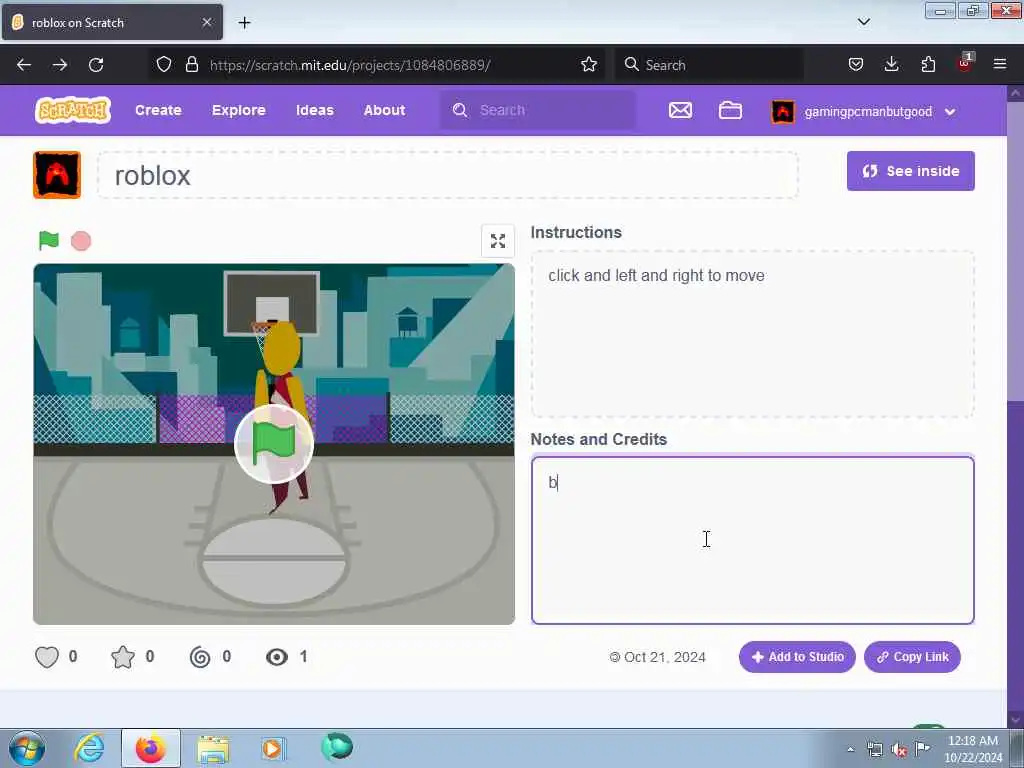This screenshot has width=1024, height=768.
Task: Click the 'Oct 21, 2024' share date text
Action: pyautogui.click(x=665, y=657)
